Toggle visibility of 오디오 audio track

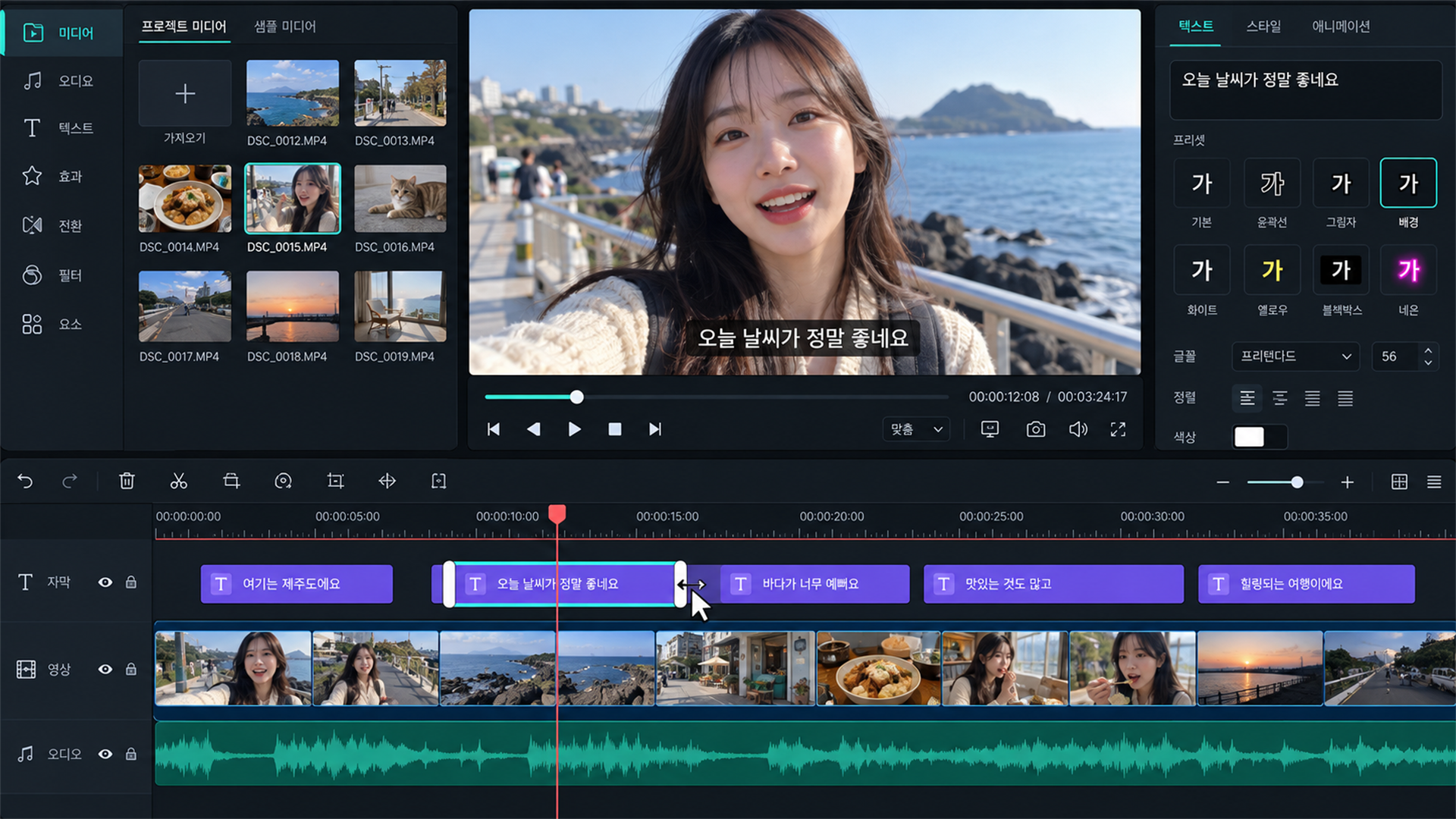tap(105, 755)
